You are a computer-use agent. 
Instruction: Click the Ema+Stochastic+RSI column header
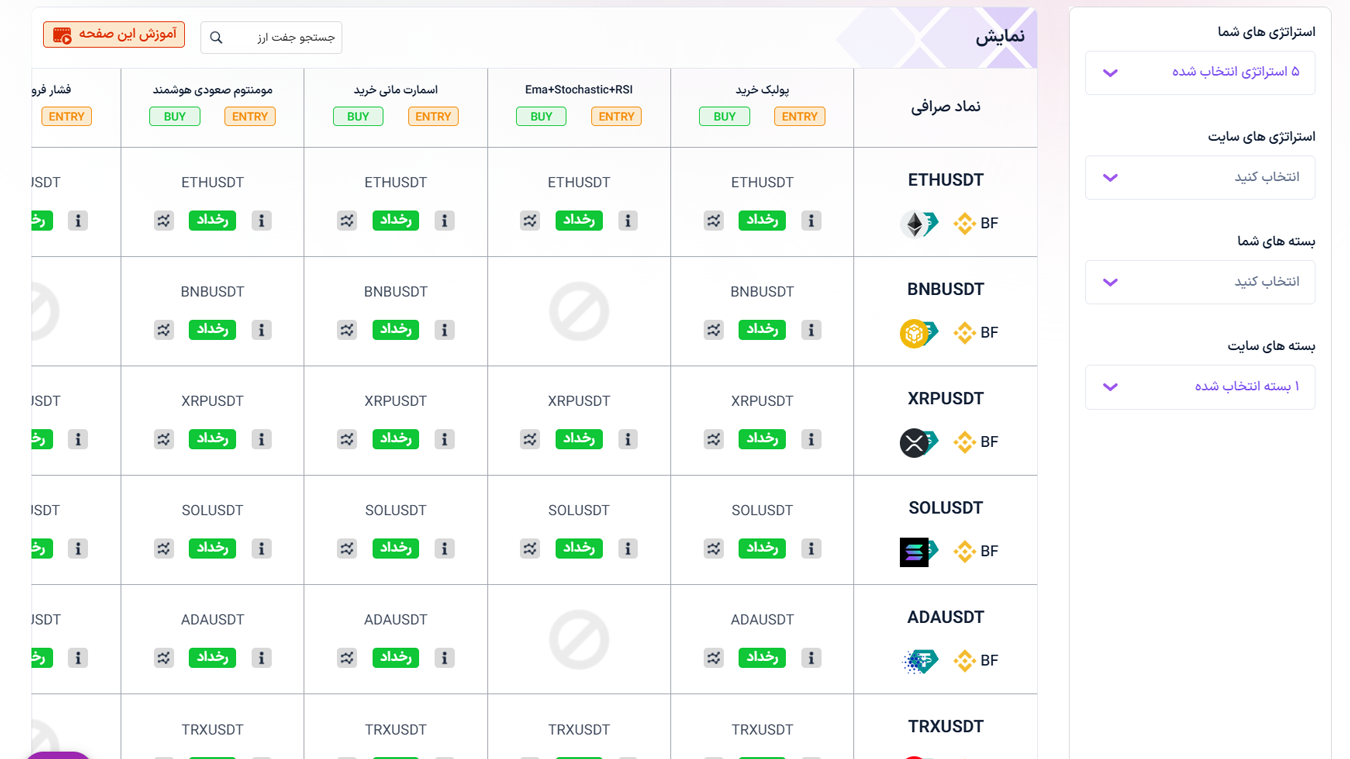click(x=579, y=90)
